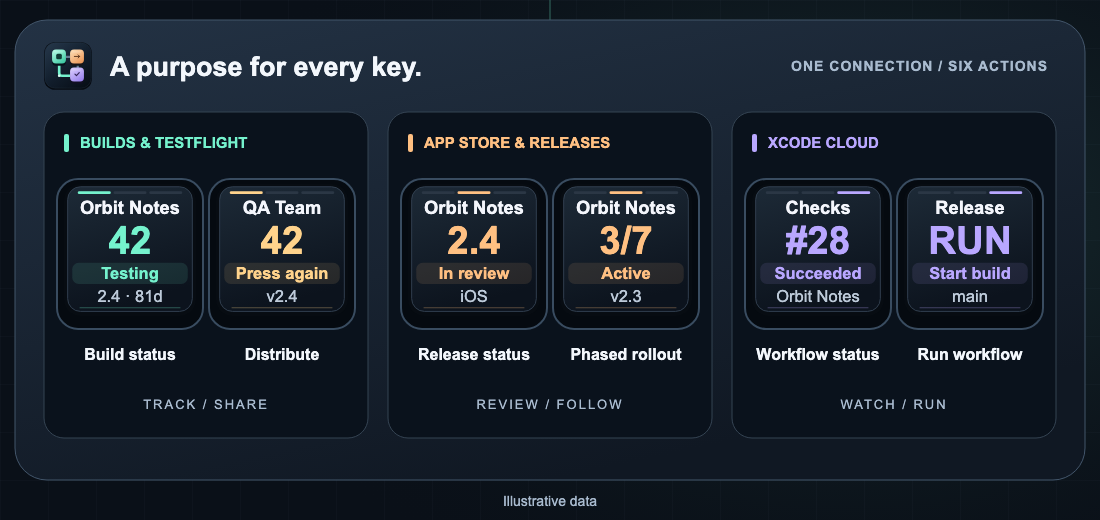Click the QA Team title
This screenshot has height=520, width=1100.
282,208
